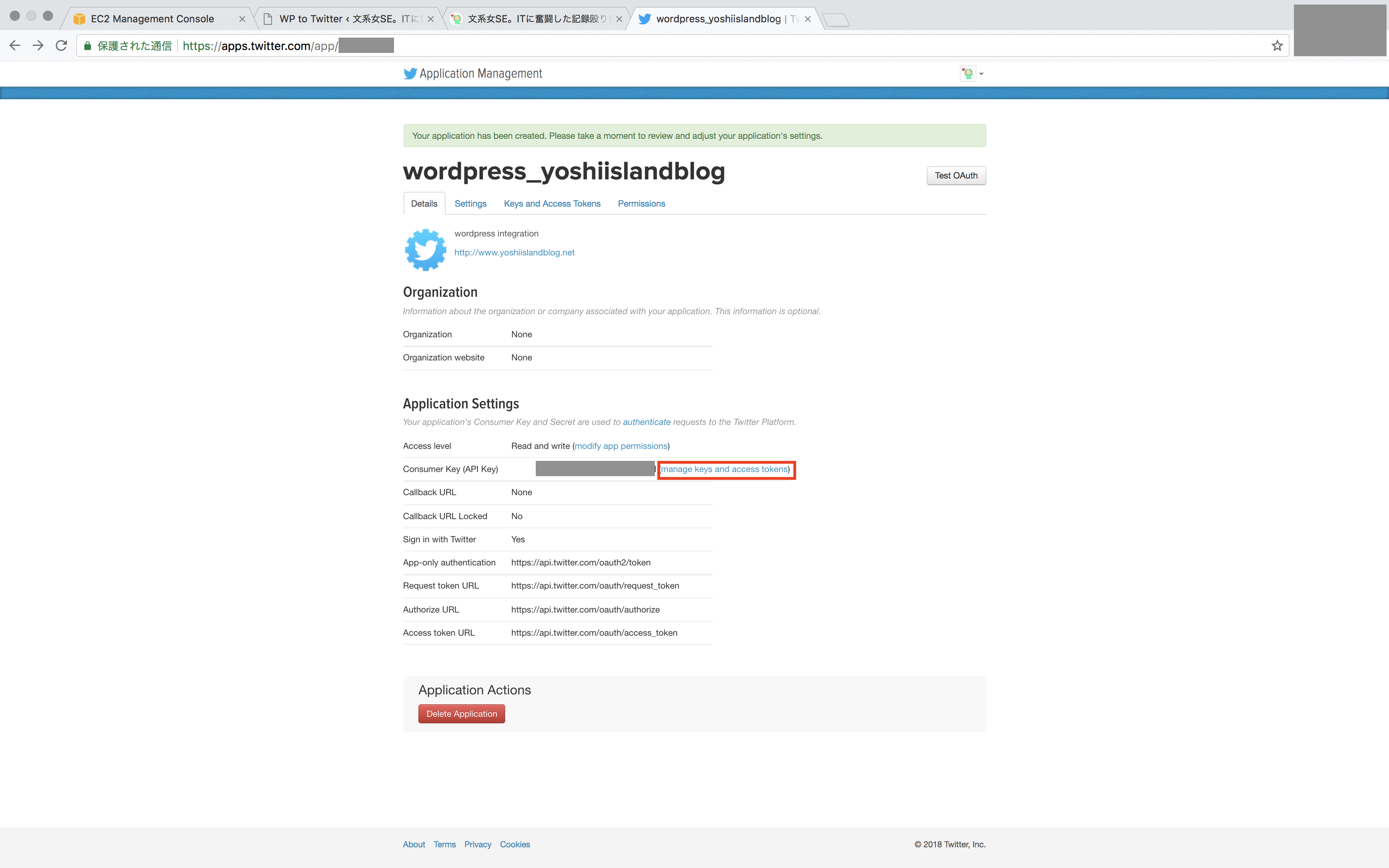Open the yoshiislandblog.net website link

[x=514, y=253]
